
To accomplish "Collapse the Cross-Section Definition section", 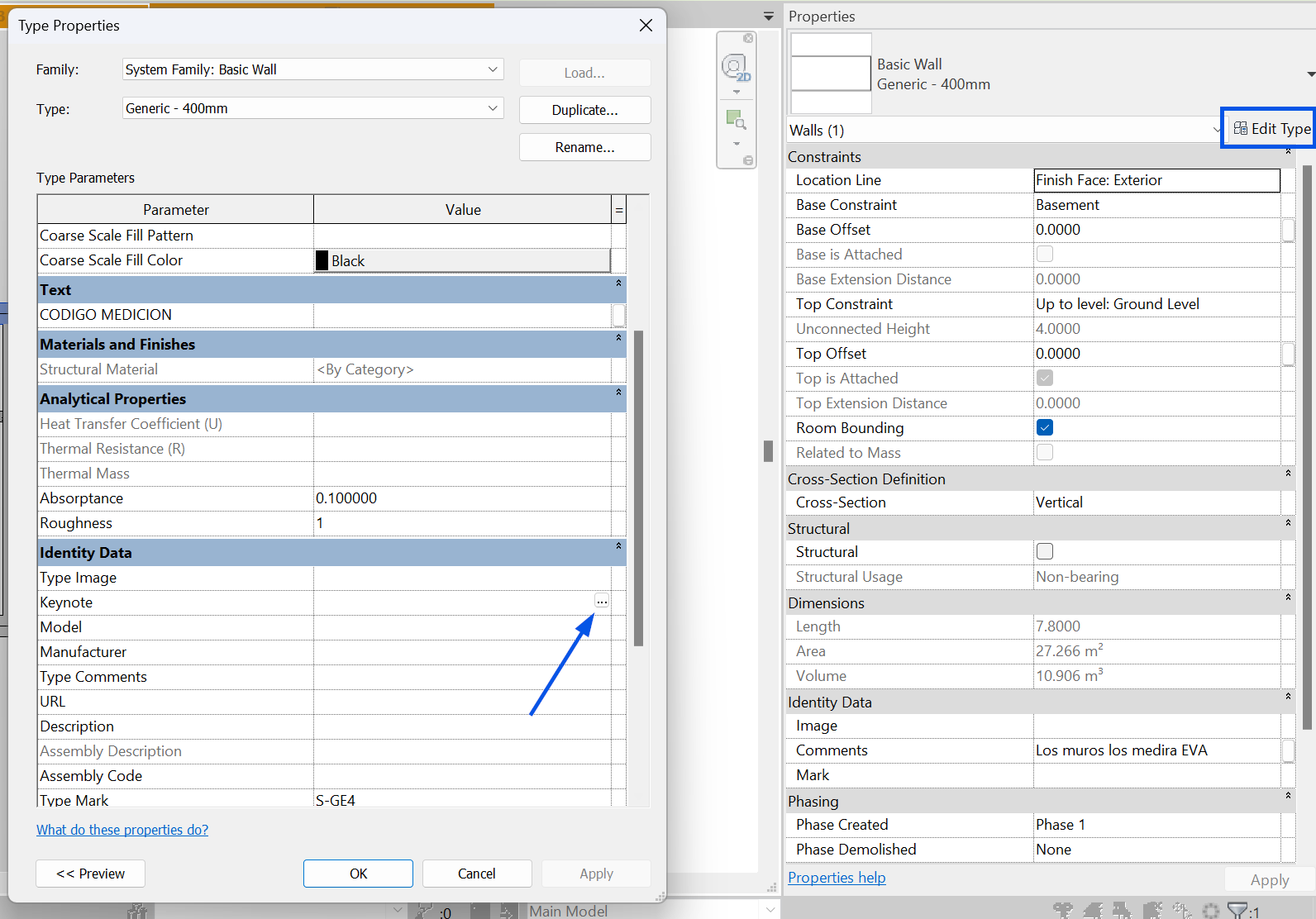I will pos(1288,474).
